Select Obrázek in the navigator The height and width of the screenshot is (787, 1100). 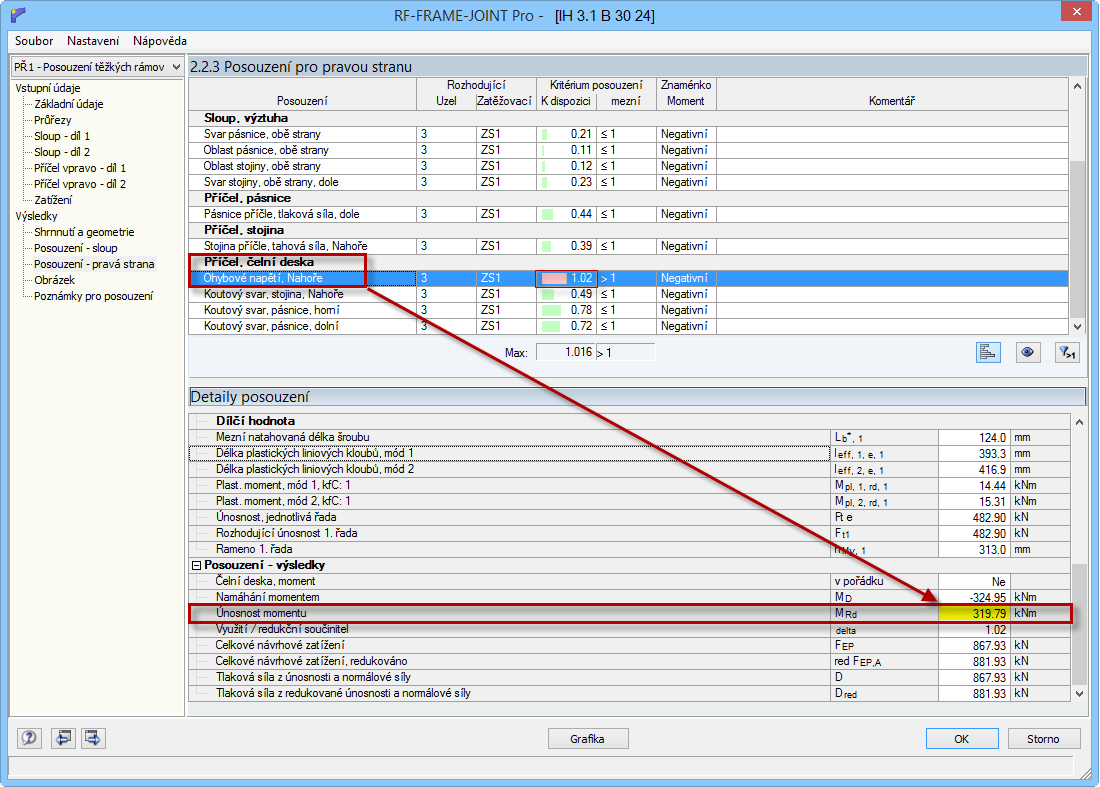pyautogui.click(x=54, y=280)
